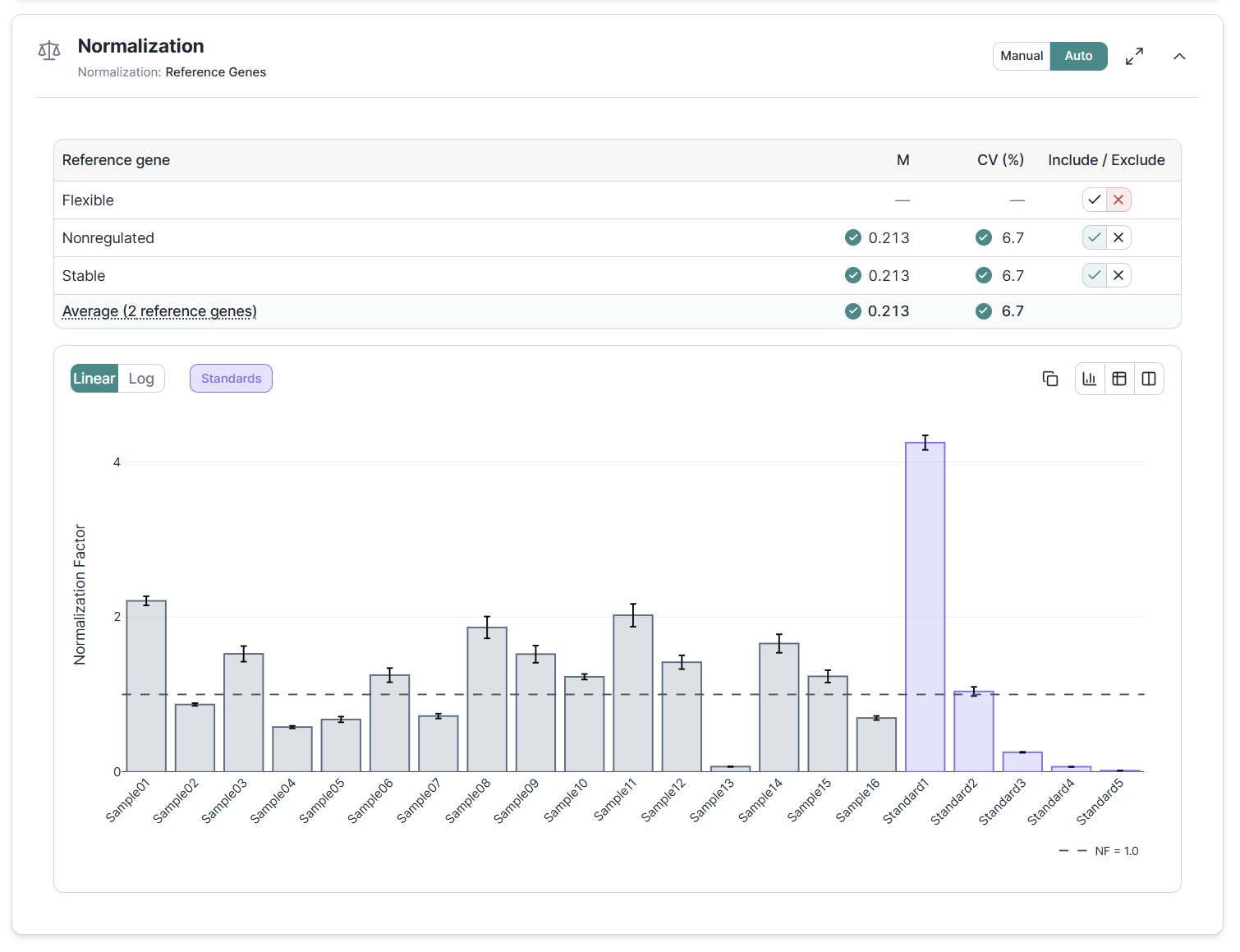Expand the Normalization panel to fullscreen
1240x952 pixels.
click(x=1134, y=56)
